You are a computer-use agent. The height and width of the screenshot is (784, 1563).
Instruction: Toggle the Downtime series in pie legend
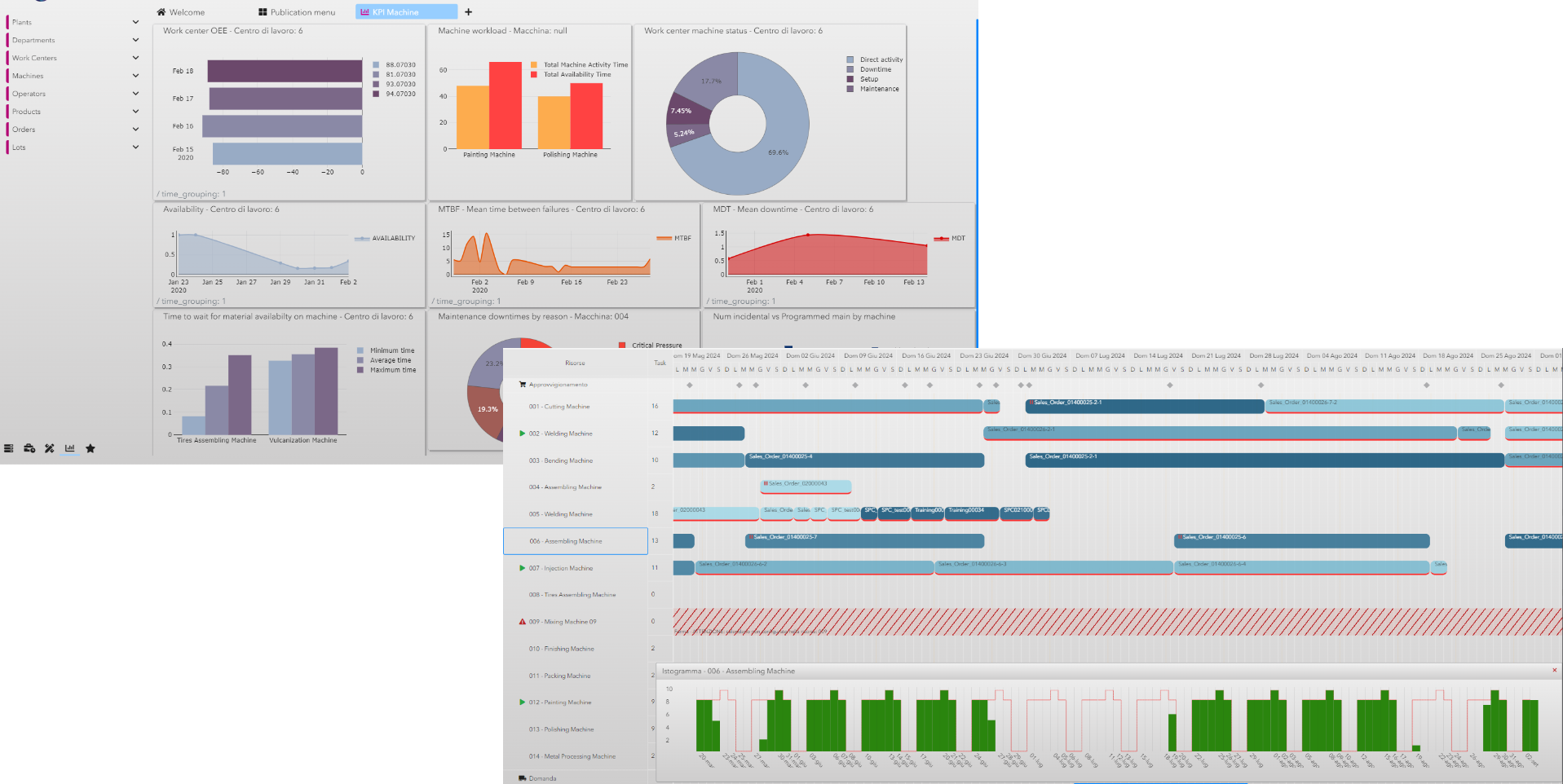click(x=875, y=69)
